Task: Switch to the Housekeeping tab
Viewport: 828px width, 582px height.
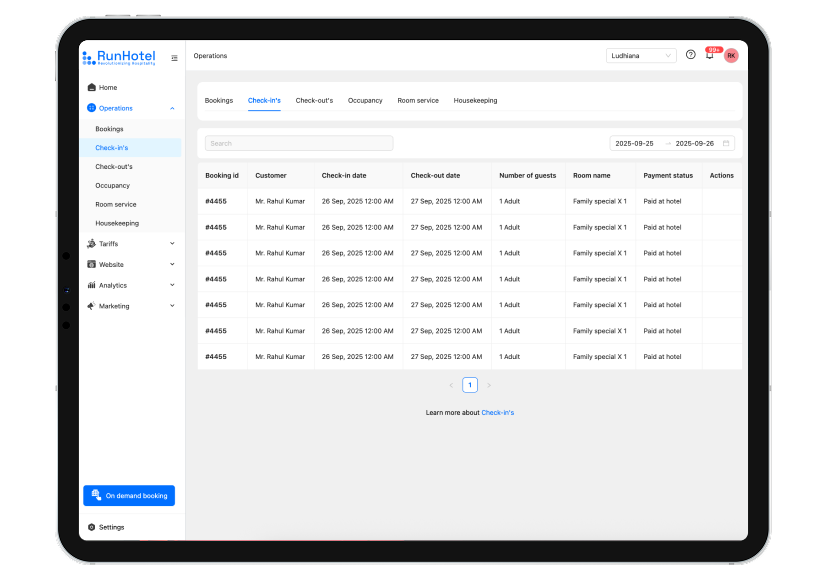Action: 475,100
